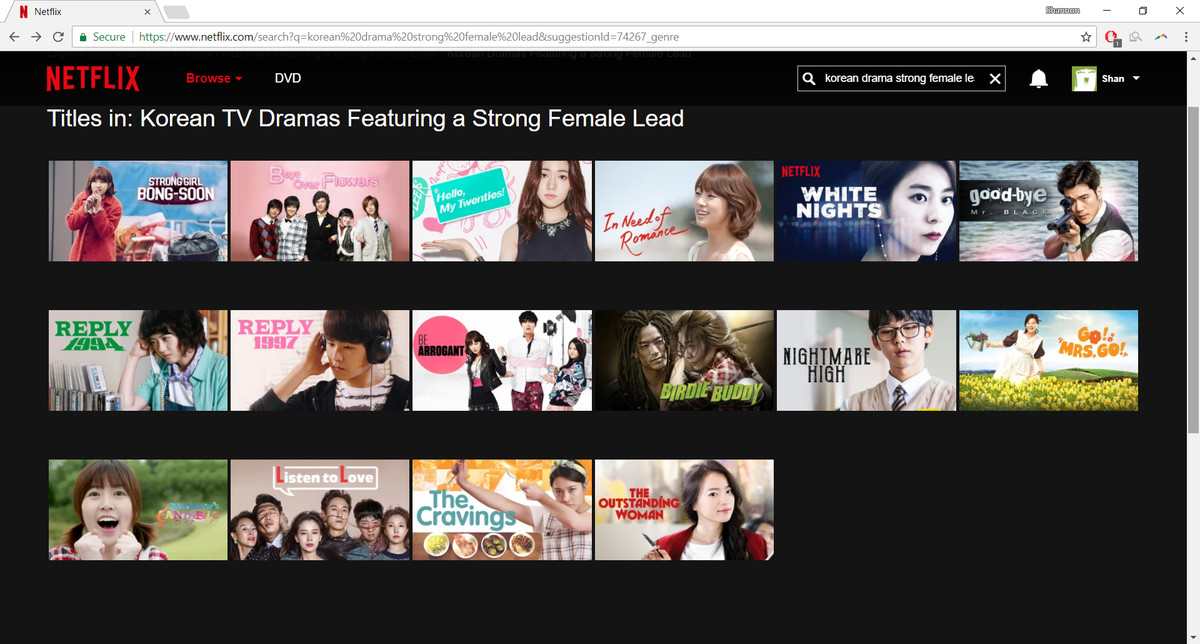This screenshot has height=644, width=1200.
Task: Open Go! Mrs. Go! title
Action: (1048, 360)
